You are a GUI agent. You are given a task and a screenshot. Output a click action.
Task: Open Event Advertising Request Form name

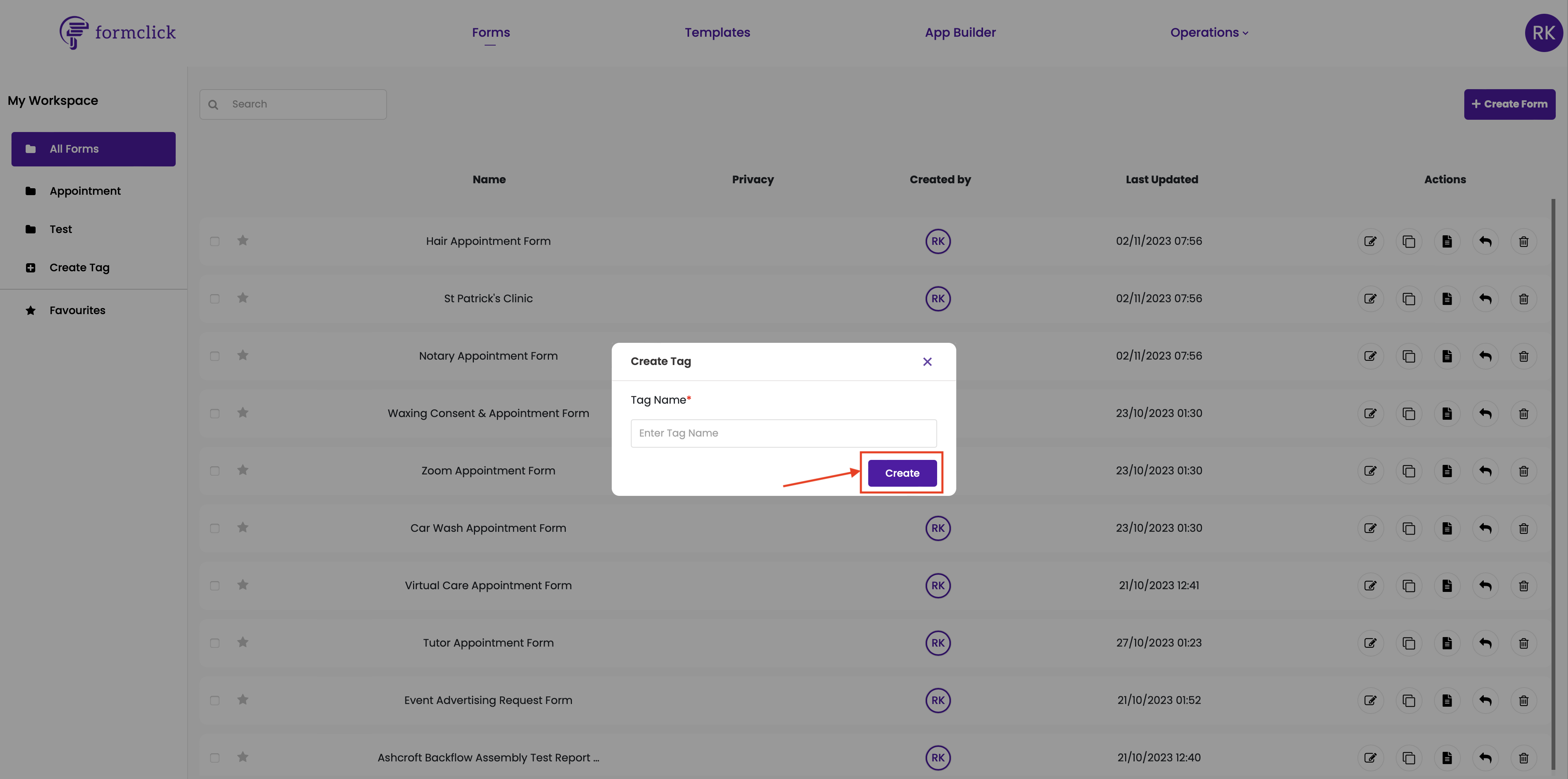[488, 701]
